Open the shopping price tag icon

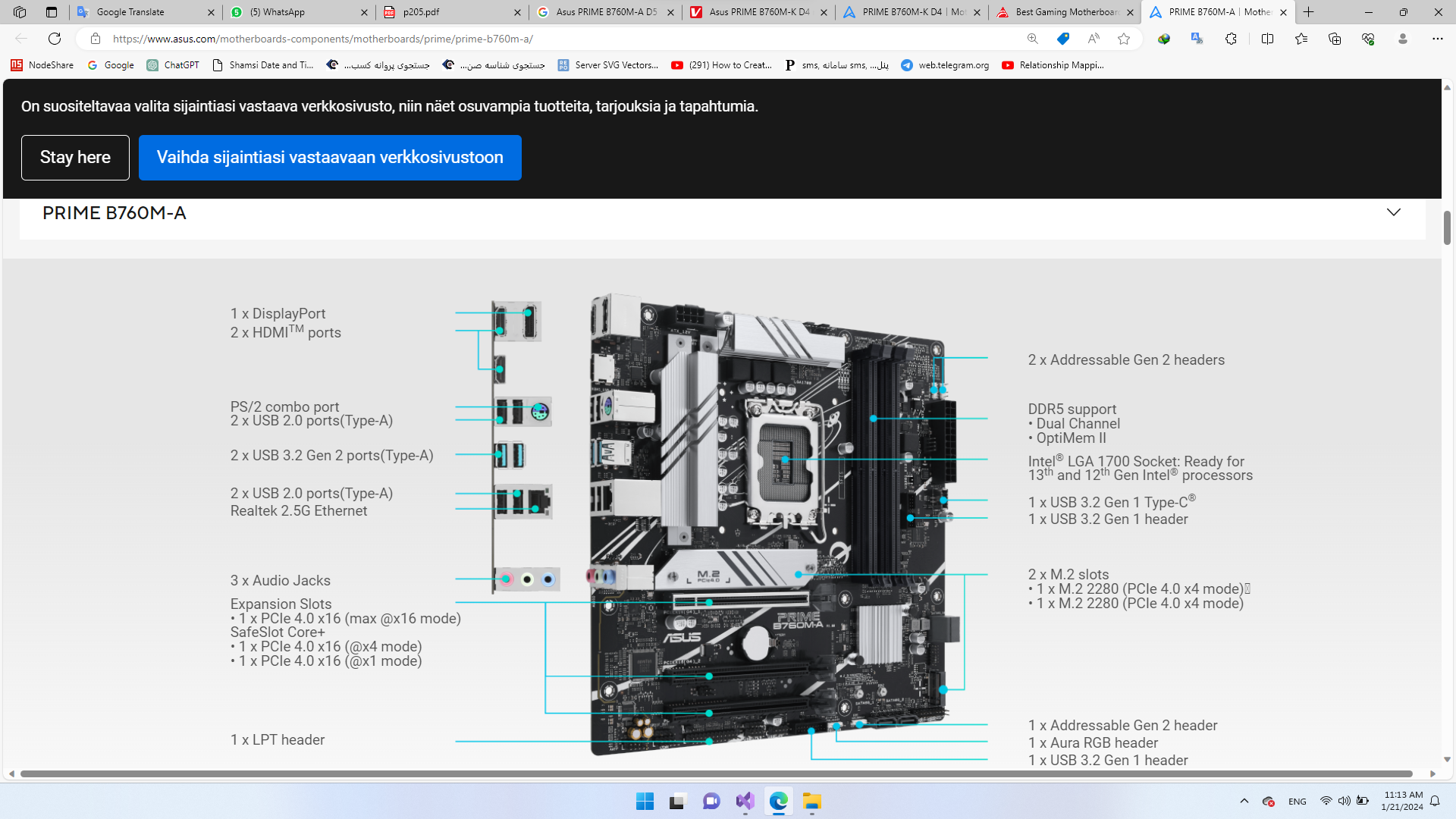1062,39
